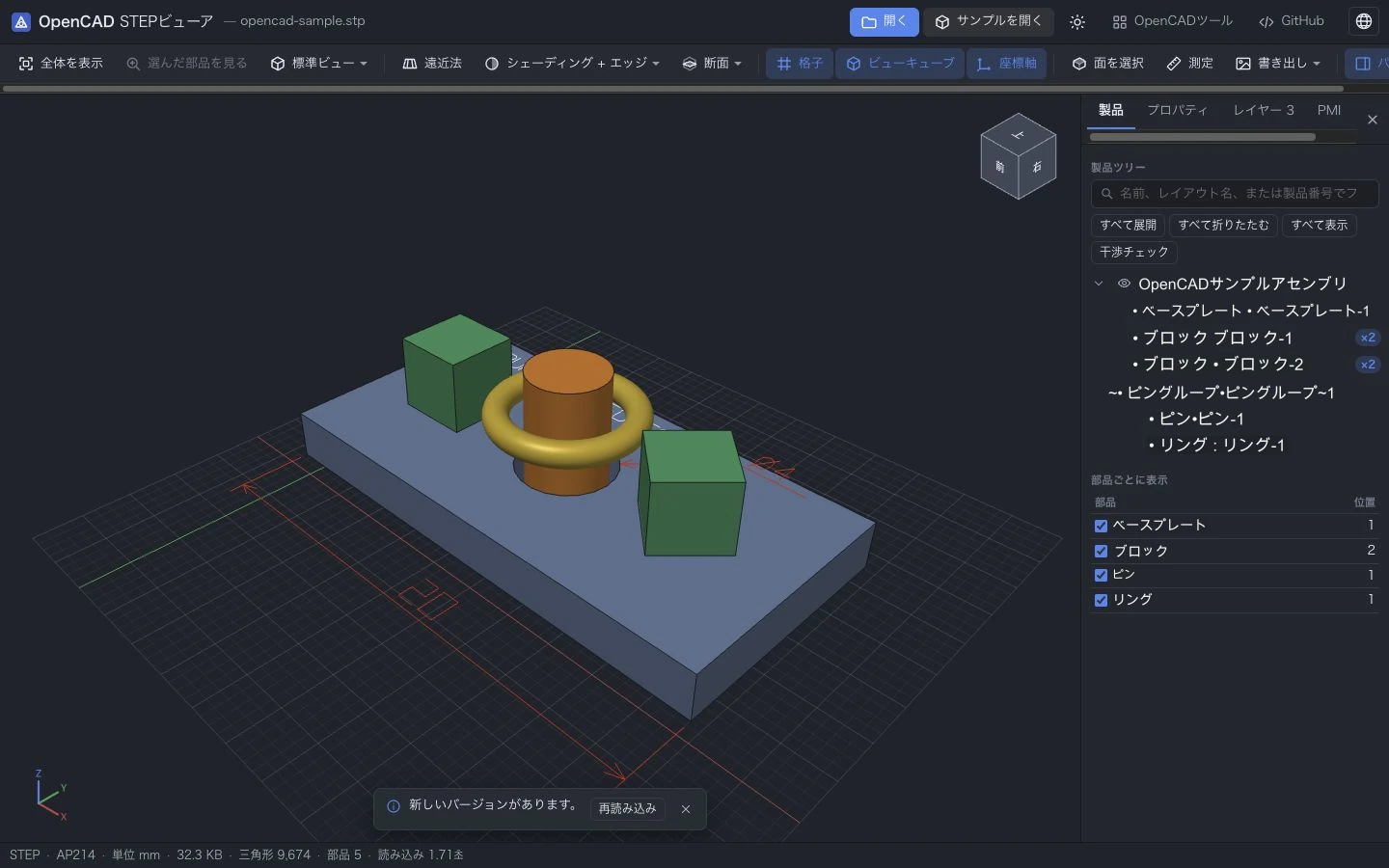Uncheck the リング part checkbox

click(1101, 600)
